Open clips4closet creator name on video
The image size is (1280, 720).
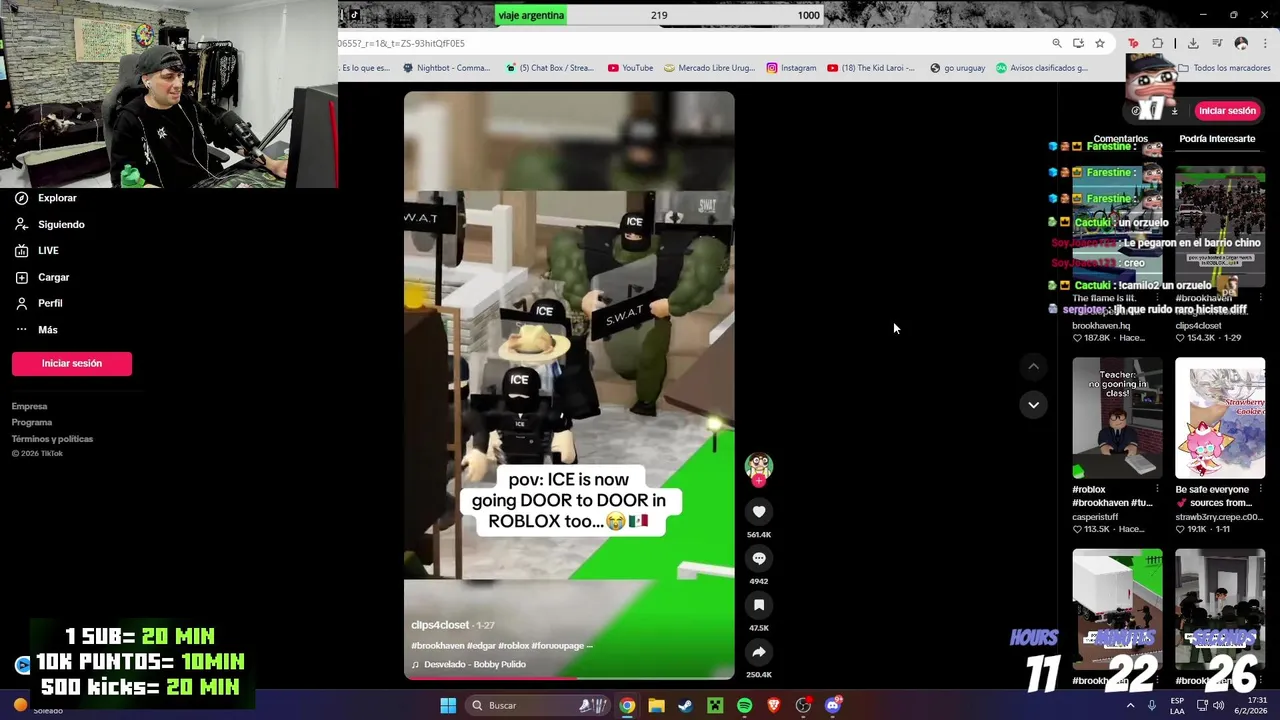click(440, 625)
